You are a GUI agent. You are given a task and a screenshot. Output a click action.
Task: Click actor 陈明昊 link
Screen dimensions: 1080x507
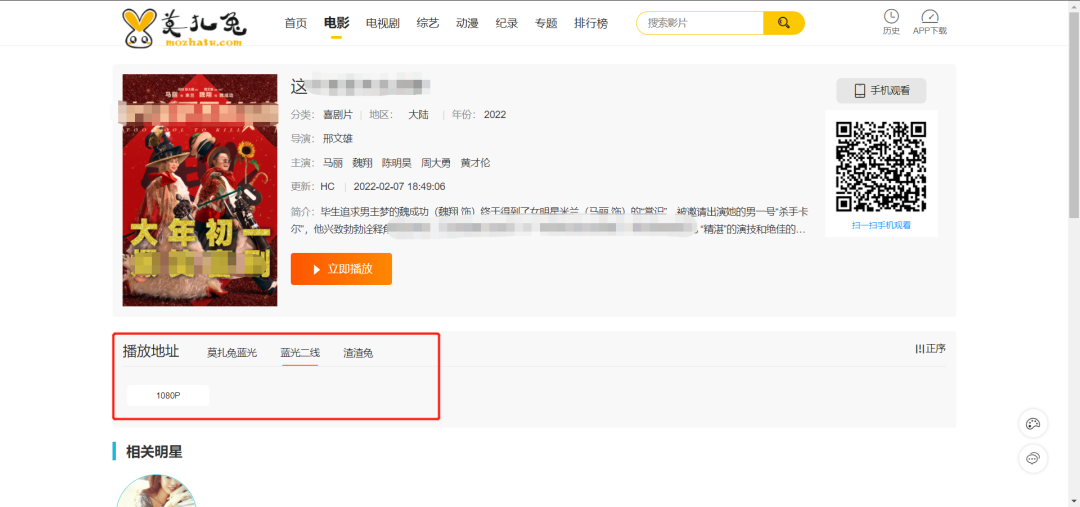click(397, 163)
